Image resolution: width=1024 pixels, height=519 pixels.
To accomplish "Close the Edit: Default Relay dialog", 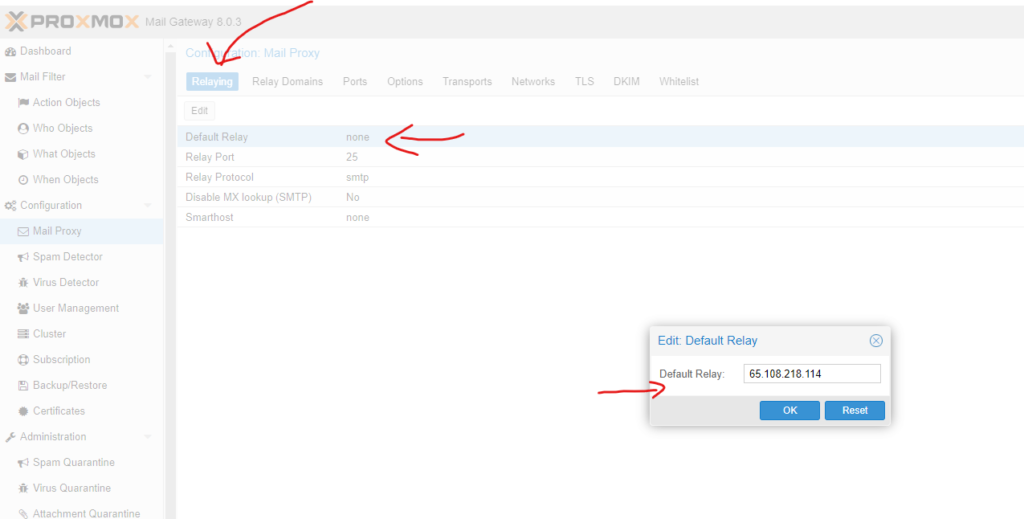I will [876, 341].
